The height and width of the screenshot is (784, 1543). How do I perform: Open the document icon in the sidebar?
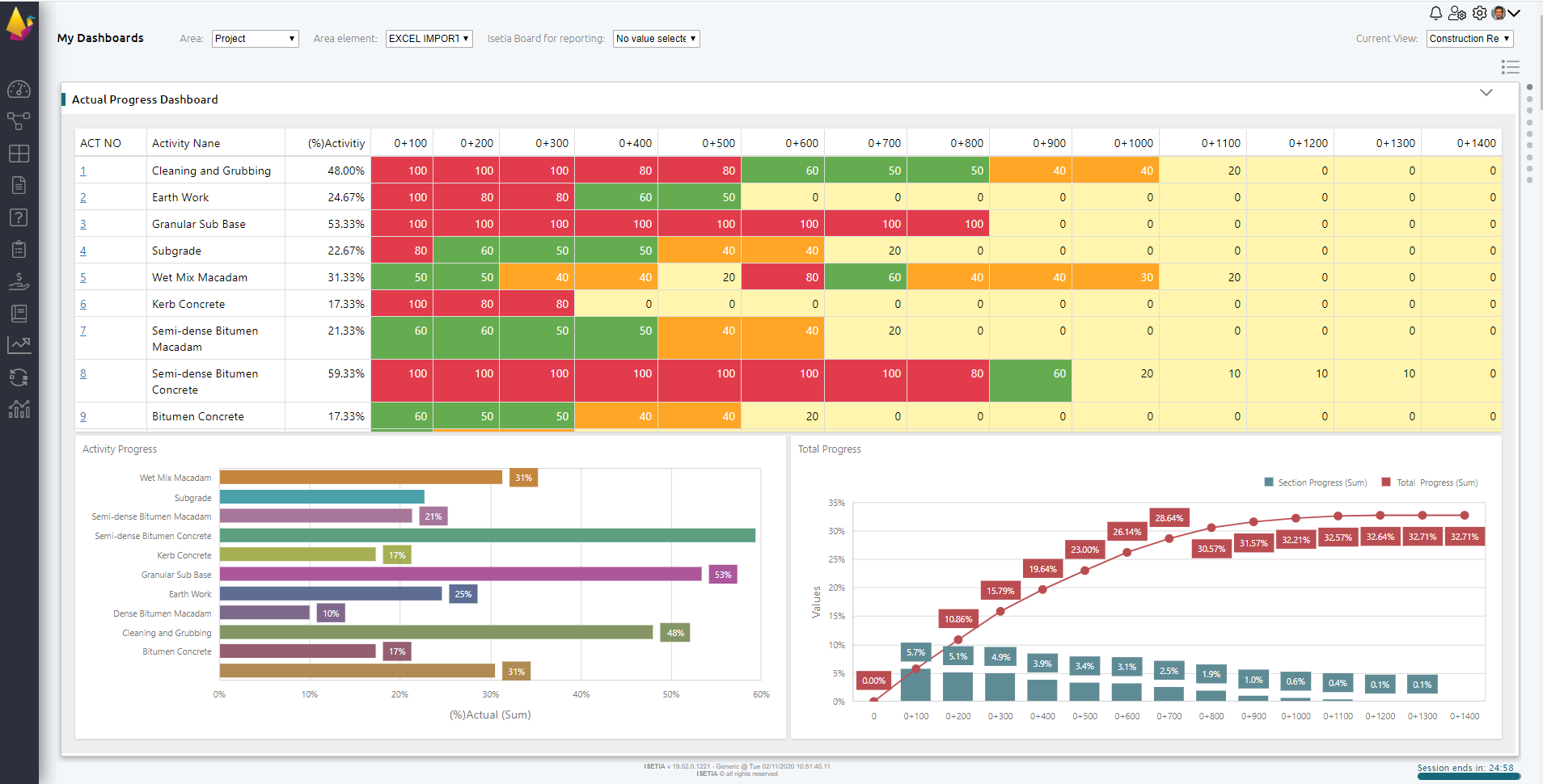pyautogui.click(x=19, y=185)
